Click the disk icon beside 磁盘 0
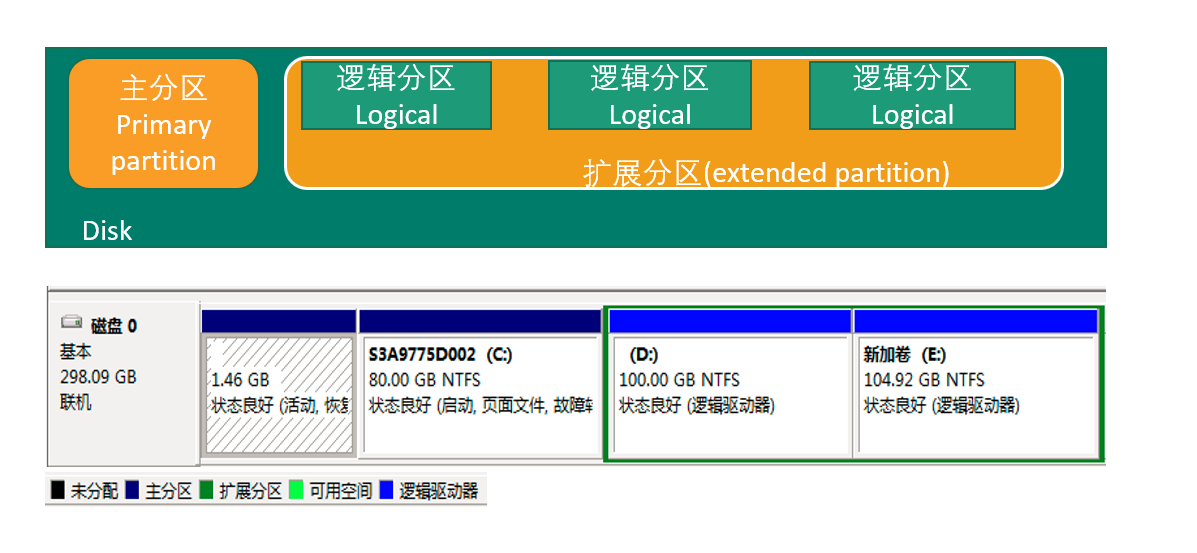Image resolution: width=1197 pixels, height=553 pixels. (71, 322)
